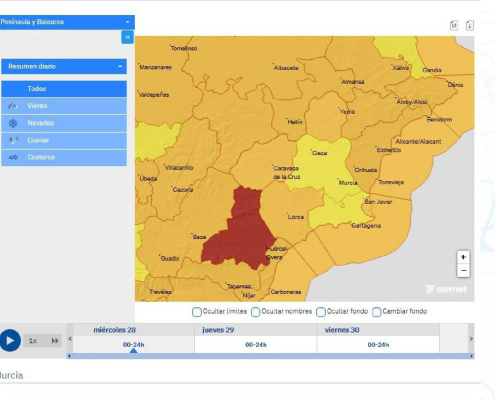The image size is (495, 400).
Task: Click the Lorca label on the map
Action: [x=296, y=217]
